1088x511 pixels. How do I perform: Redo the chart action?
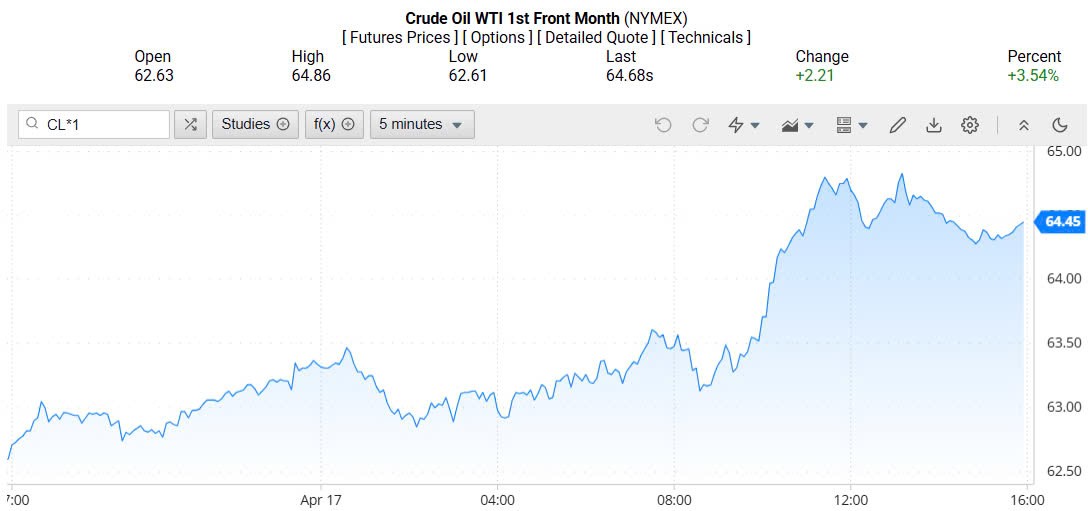pyautogui.click(x=700, y=125)
